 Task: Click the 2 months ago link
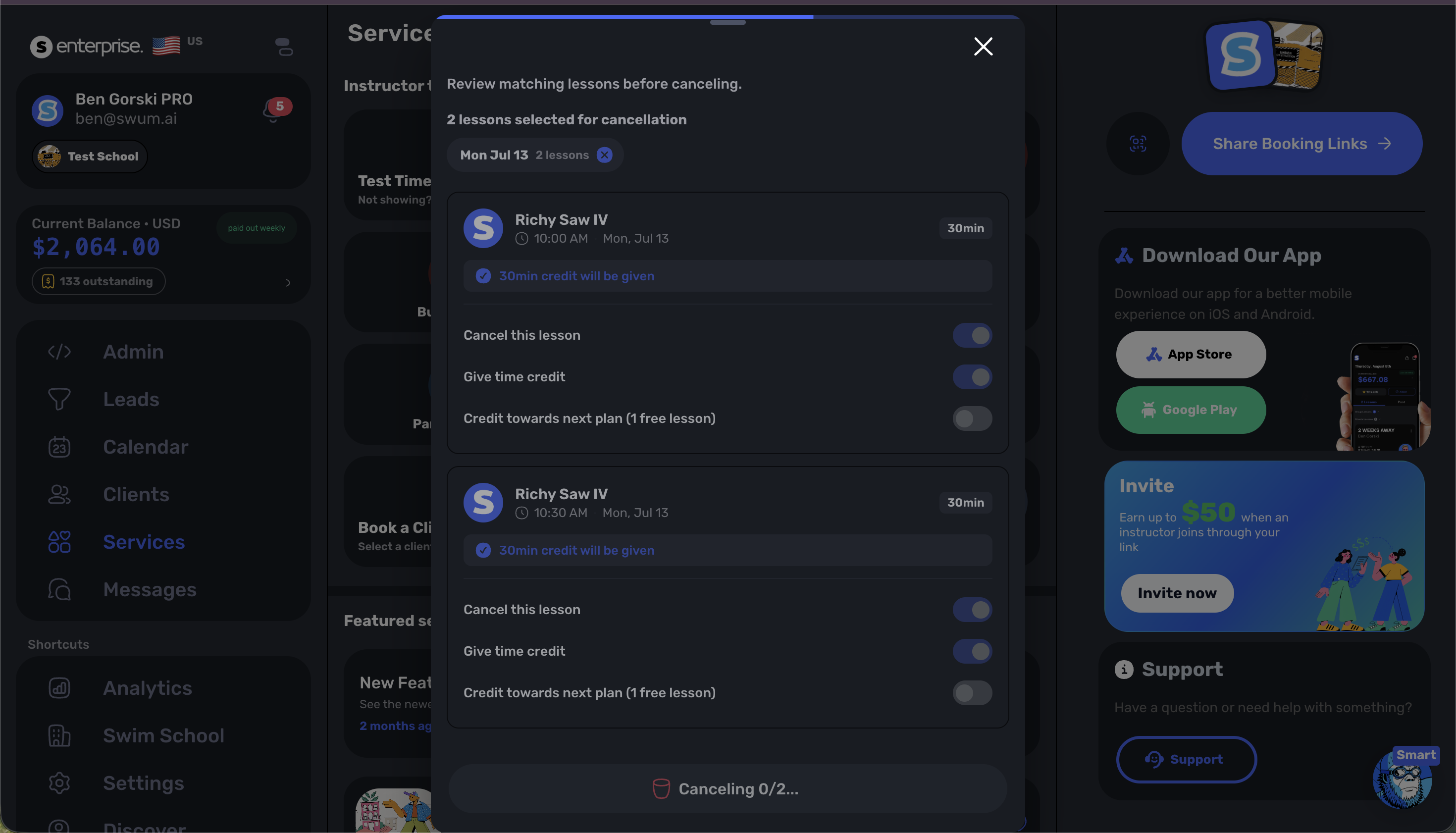(395, 726)
